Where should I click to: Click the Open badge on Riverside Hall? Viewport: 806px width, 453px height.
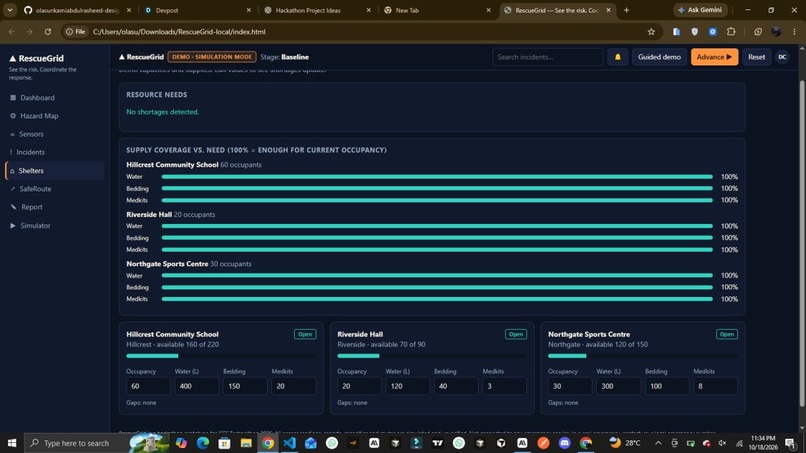[x=516, y=334]
